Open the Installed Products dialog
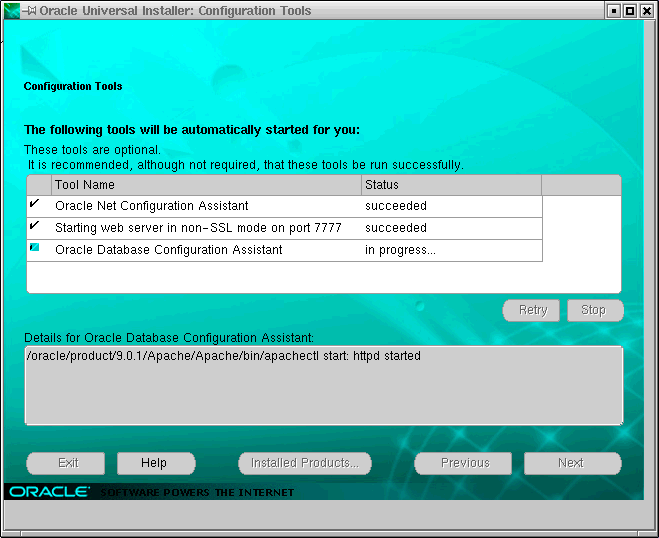This screenshot has height=538, width=659. click(x=305, y=463)
